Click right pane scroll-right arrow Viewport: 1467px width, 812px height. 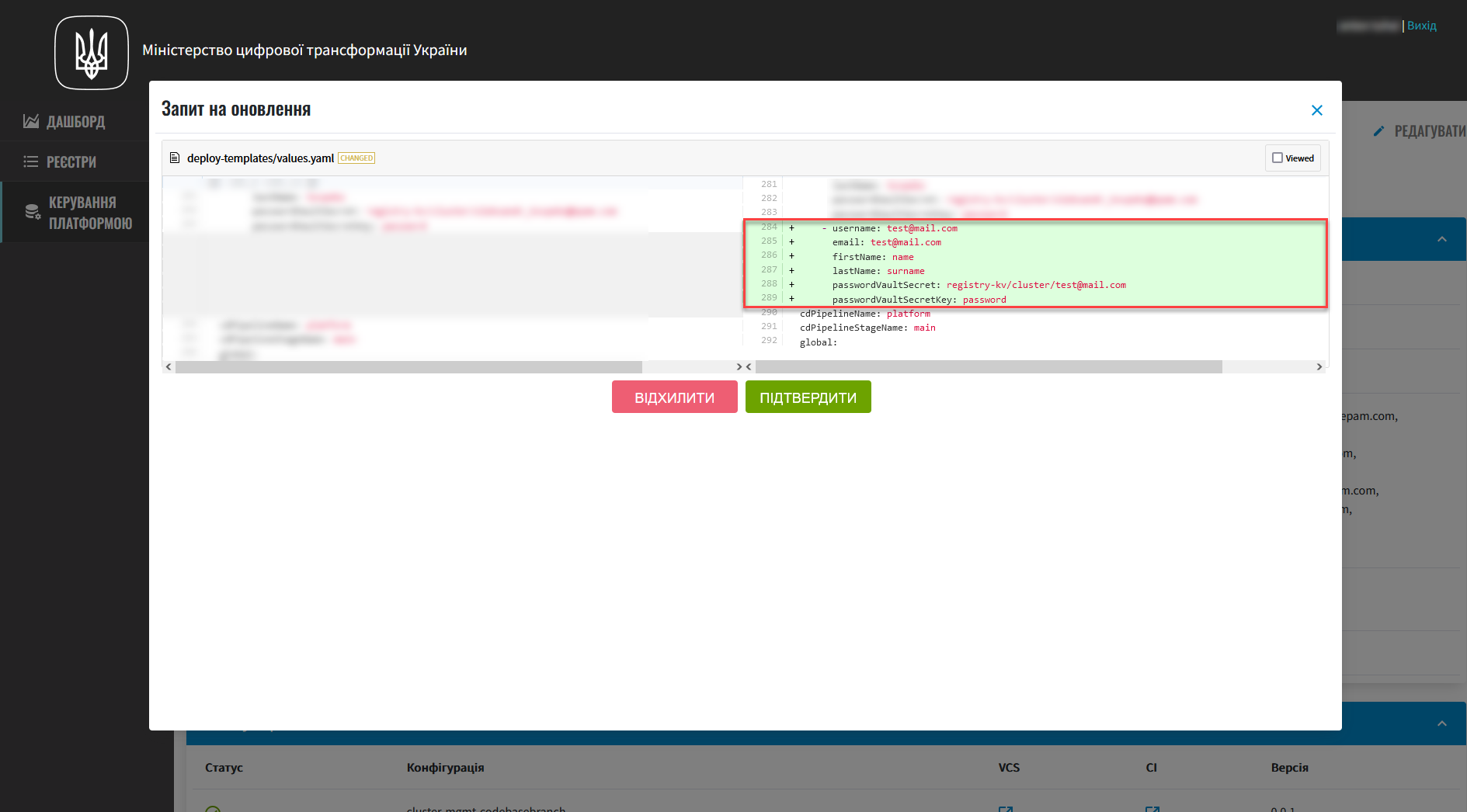point(1319,366)
